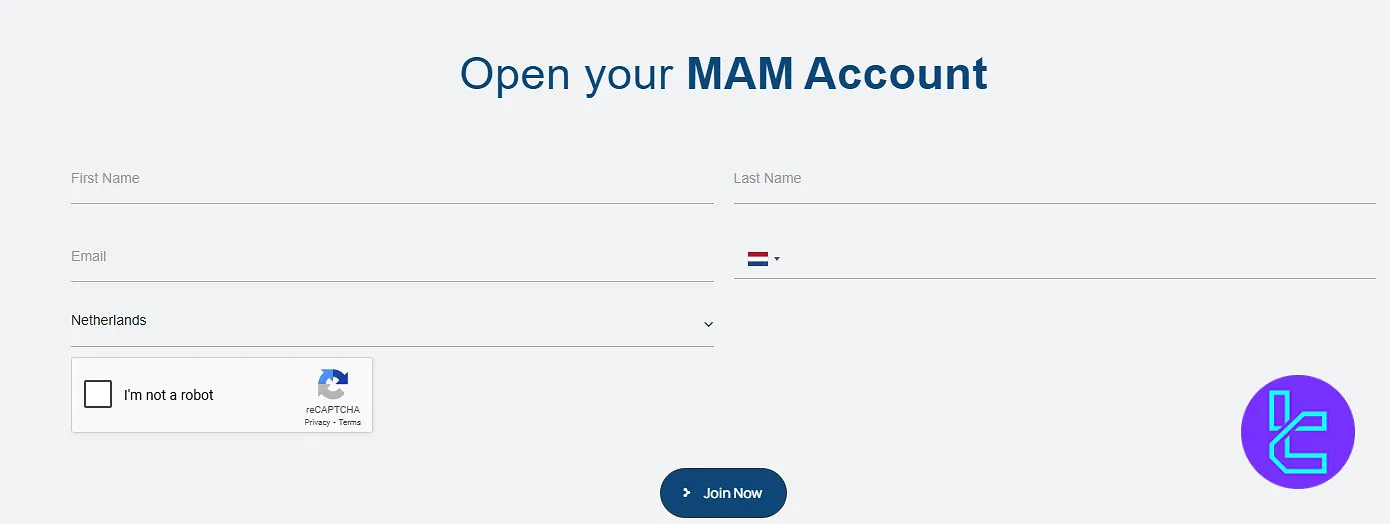Click the phone number input area
Image resolution: width=1390 pixels, height=524 pixels.
(x=1080, y=259)
